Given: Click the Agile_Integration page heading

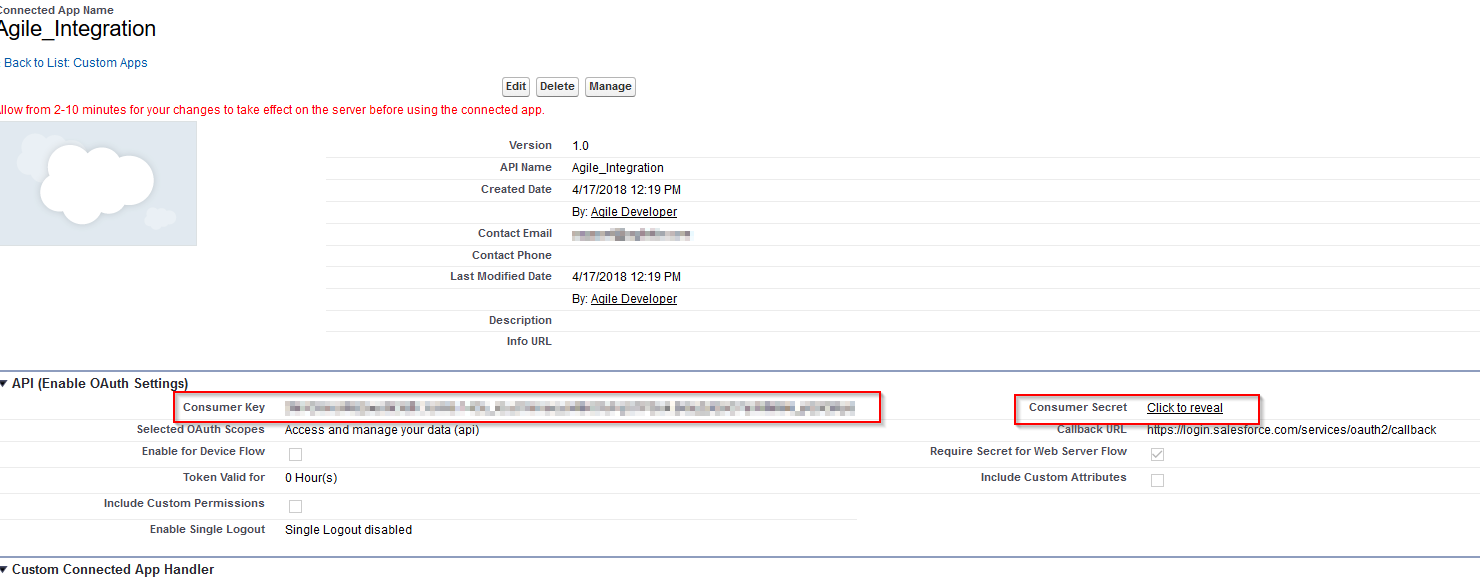Looking at the screenshot, I should pyautogui.click(x=78, y=30).
